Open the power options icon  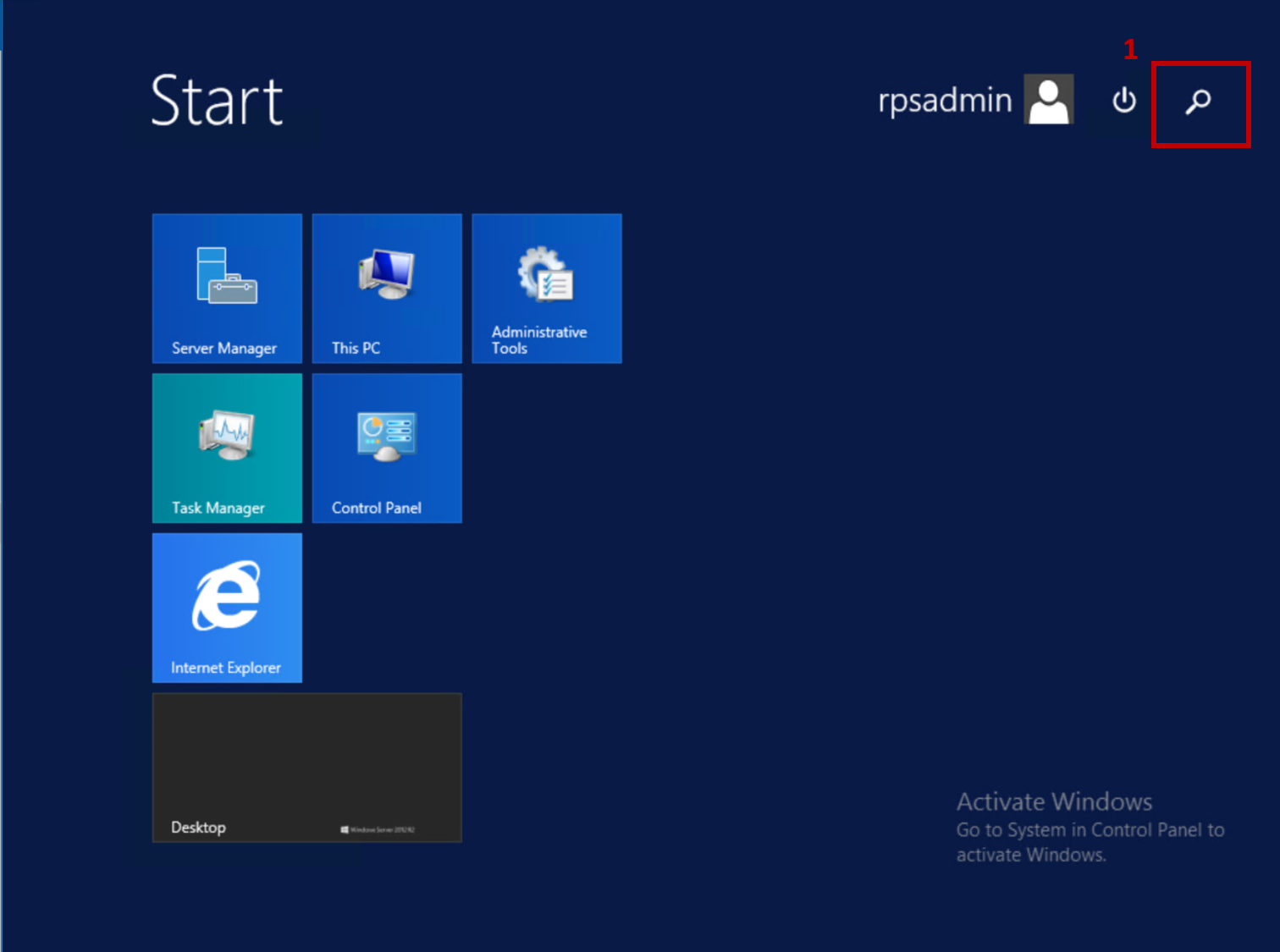1124,100
